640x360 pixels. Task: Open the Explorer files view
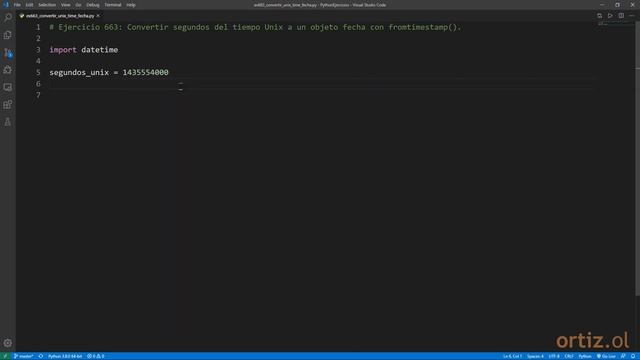[x=8, y=35]
